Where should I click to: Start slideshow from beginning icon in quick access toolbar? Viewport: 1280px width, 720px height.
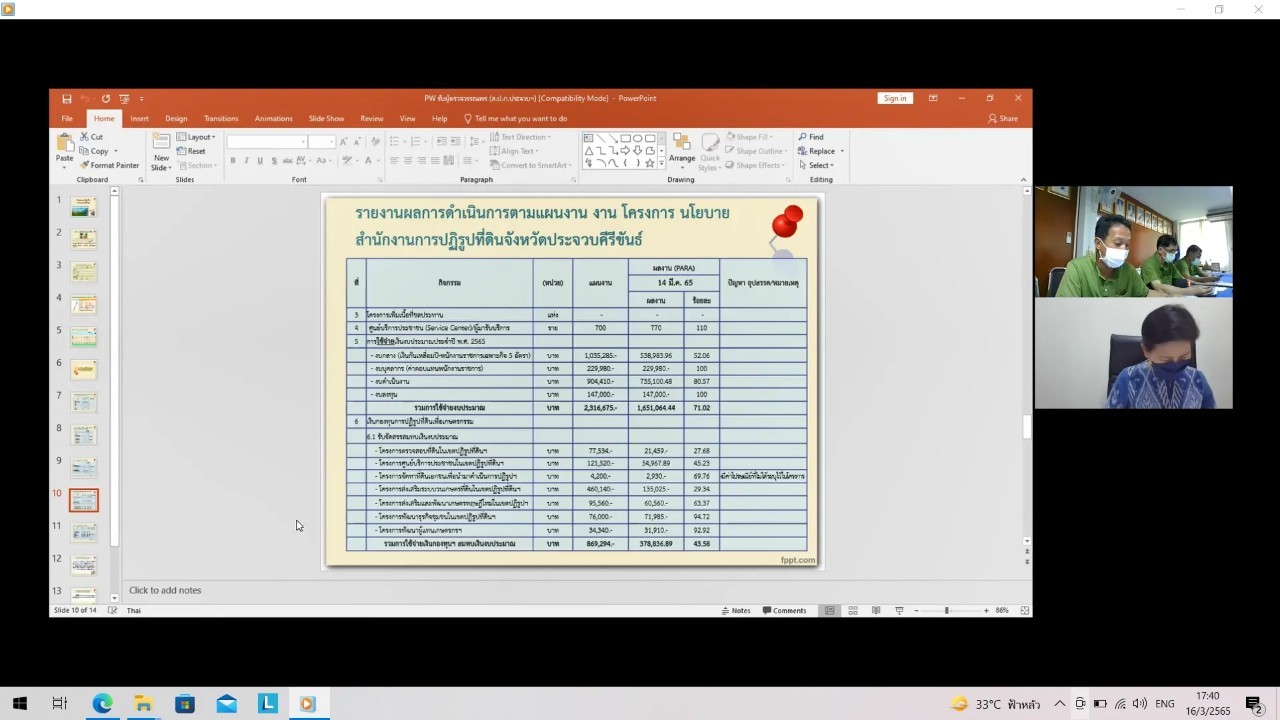click(x=124, y=99)
